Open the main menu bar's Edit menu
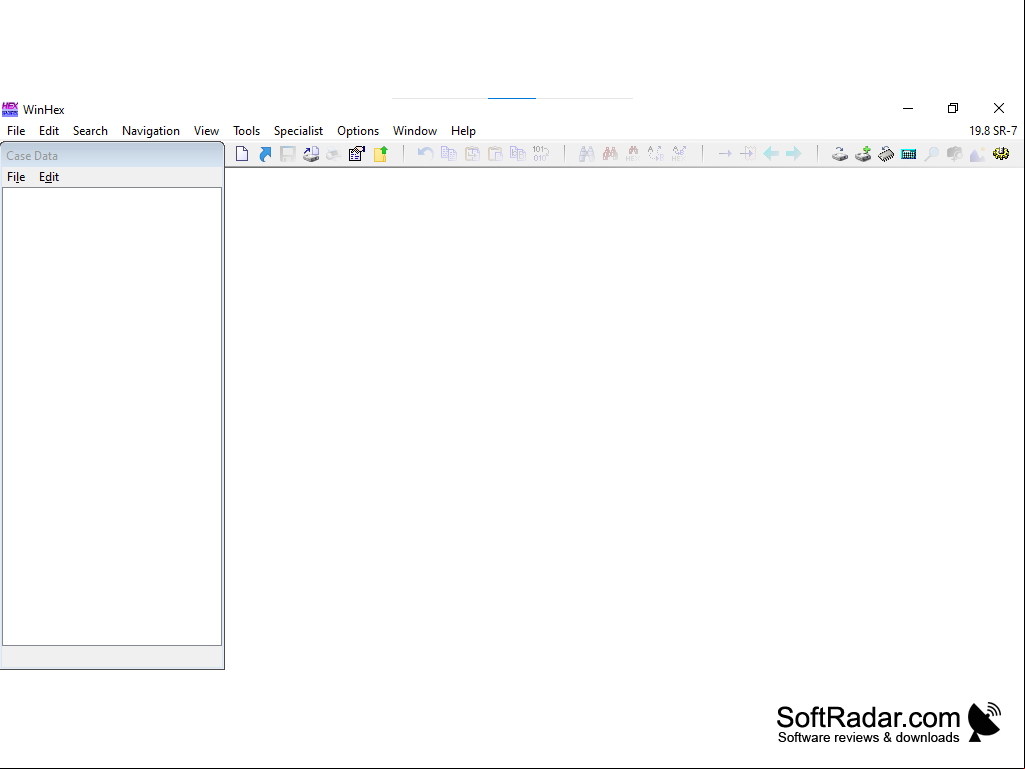The image size is (1025, 769). (49, 131)
